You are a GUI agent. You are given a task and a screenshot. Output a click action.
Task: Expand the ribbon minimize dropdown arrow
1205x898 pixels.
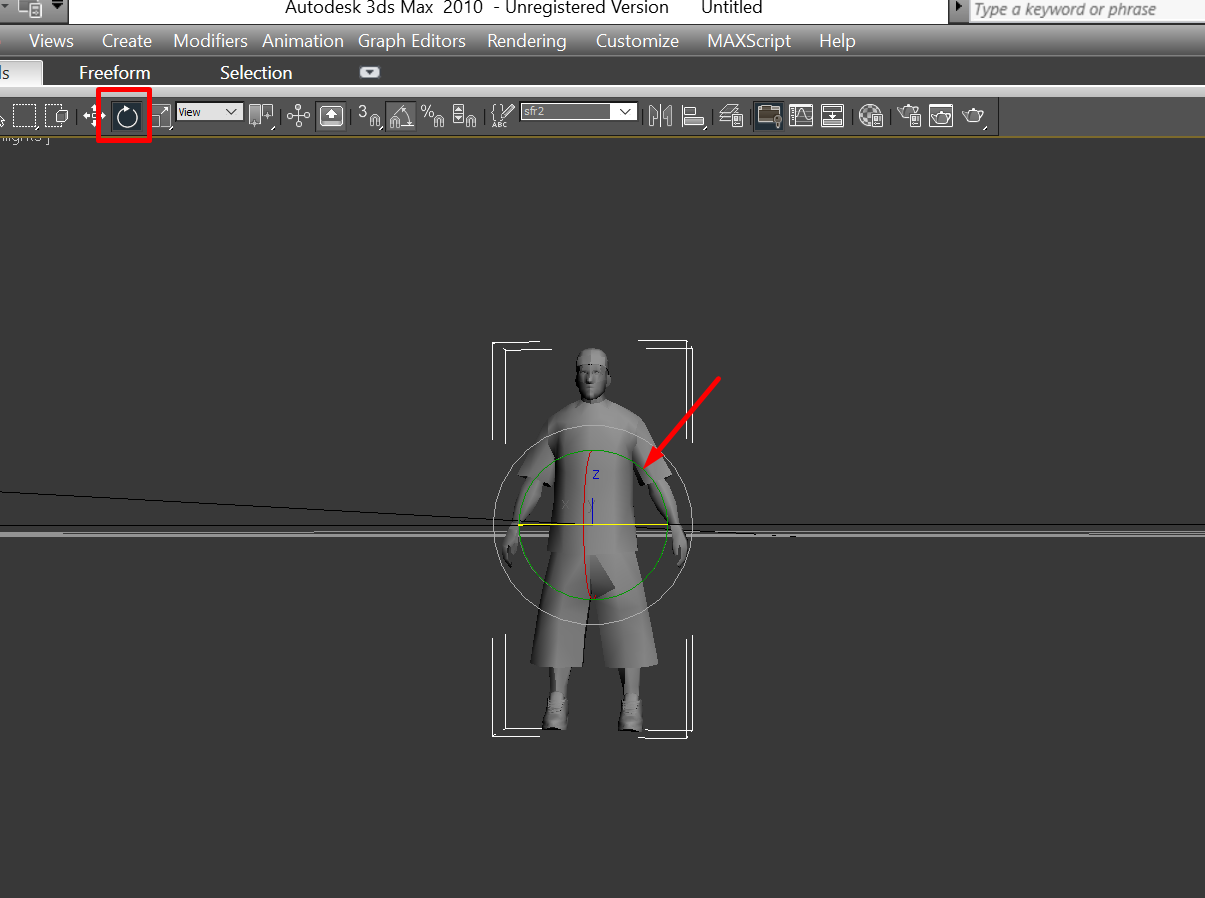370,72
